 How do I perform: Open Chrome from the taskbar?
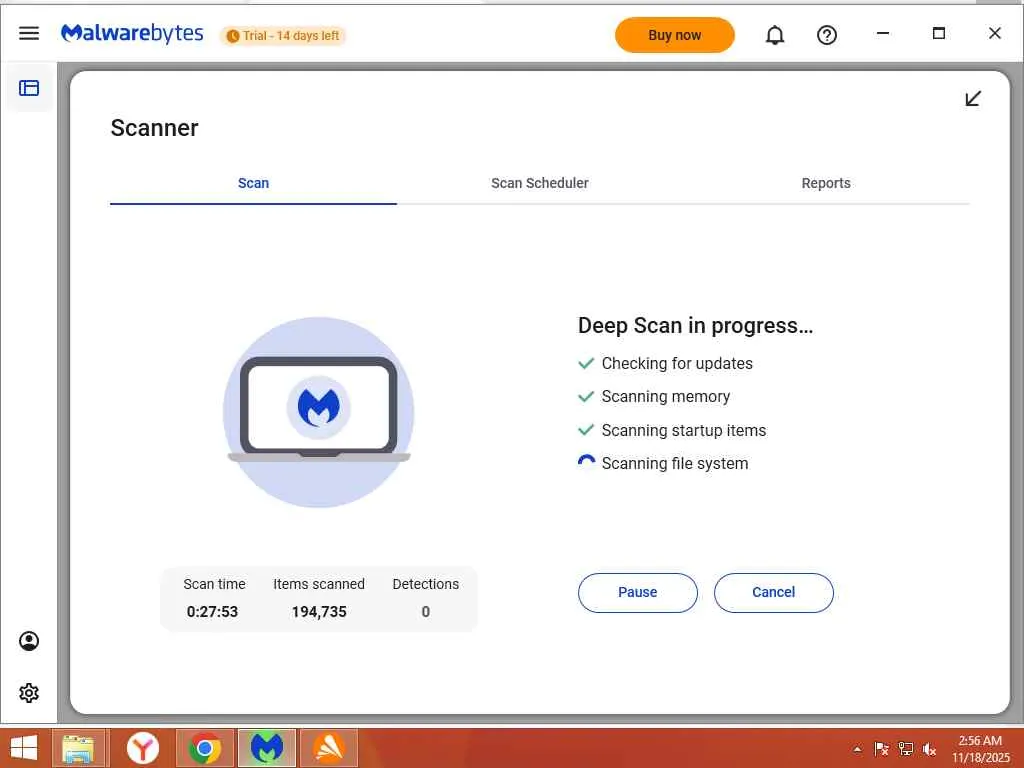pyautogui.click(x=204, y=748)
